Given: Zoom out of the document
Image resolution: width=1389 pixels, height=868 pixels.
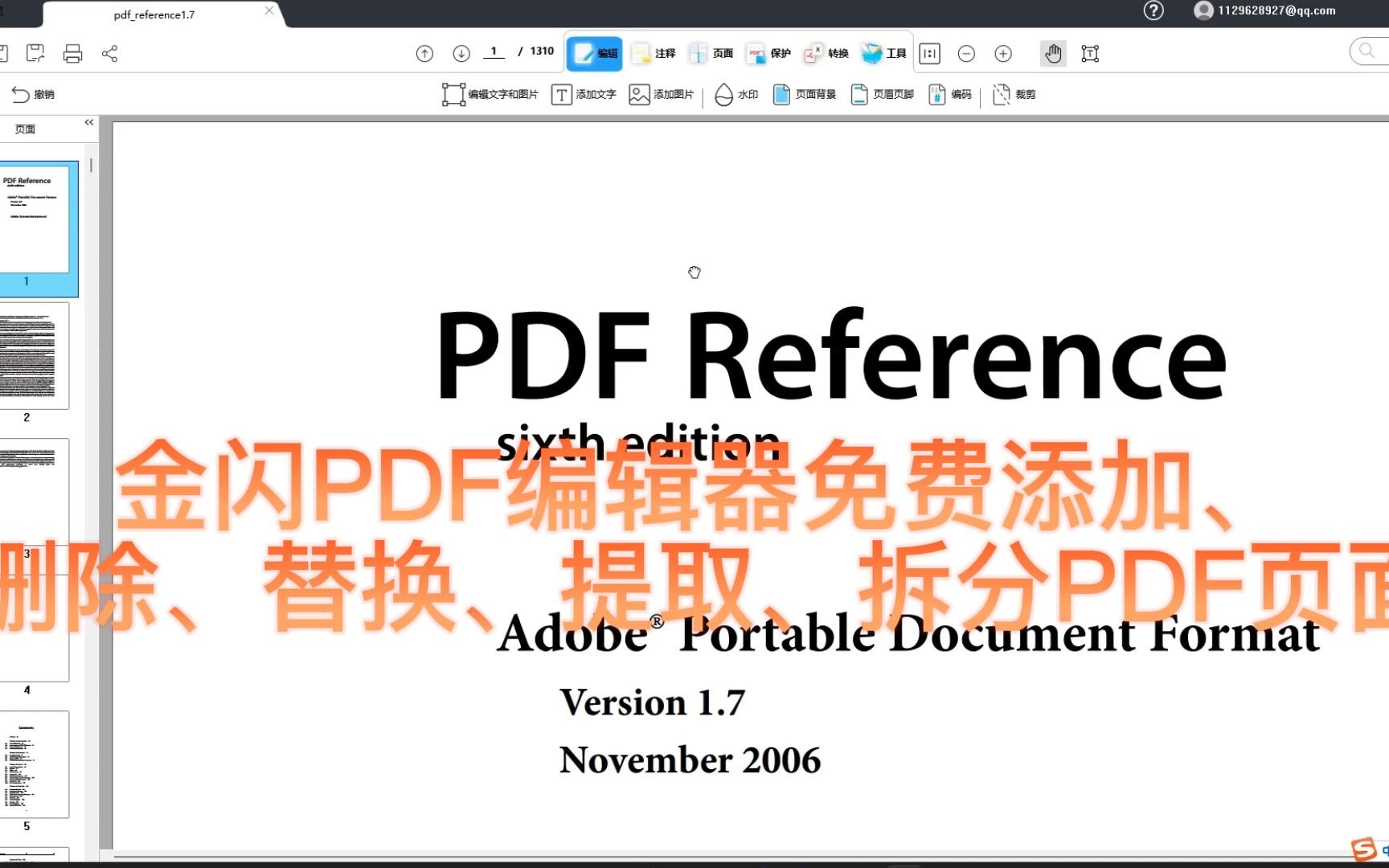Looking at the screenshot, I should 966,53.
